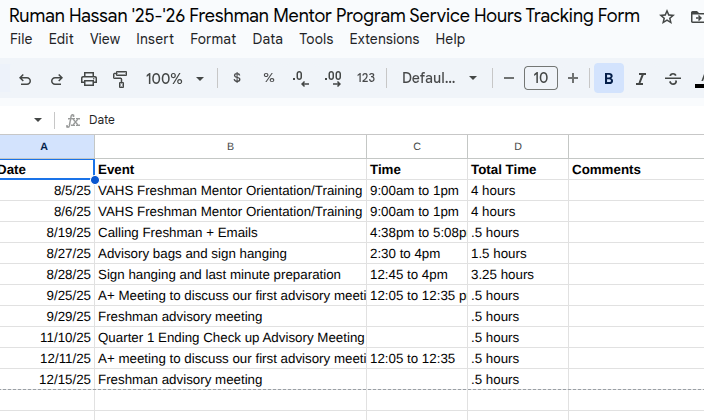Open the Extensions menu
This screenshot has width=704, height=420.
(384, 39)
